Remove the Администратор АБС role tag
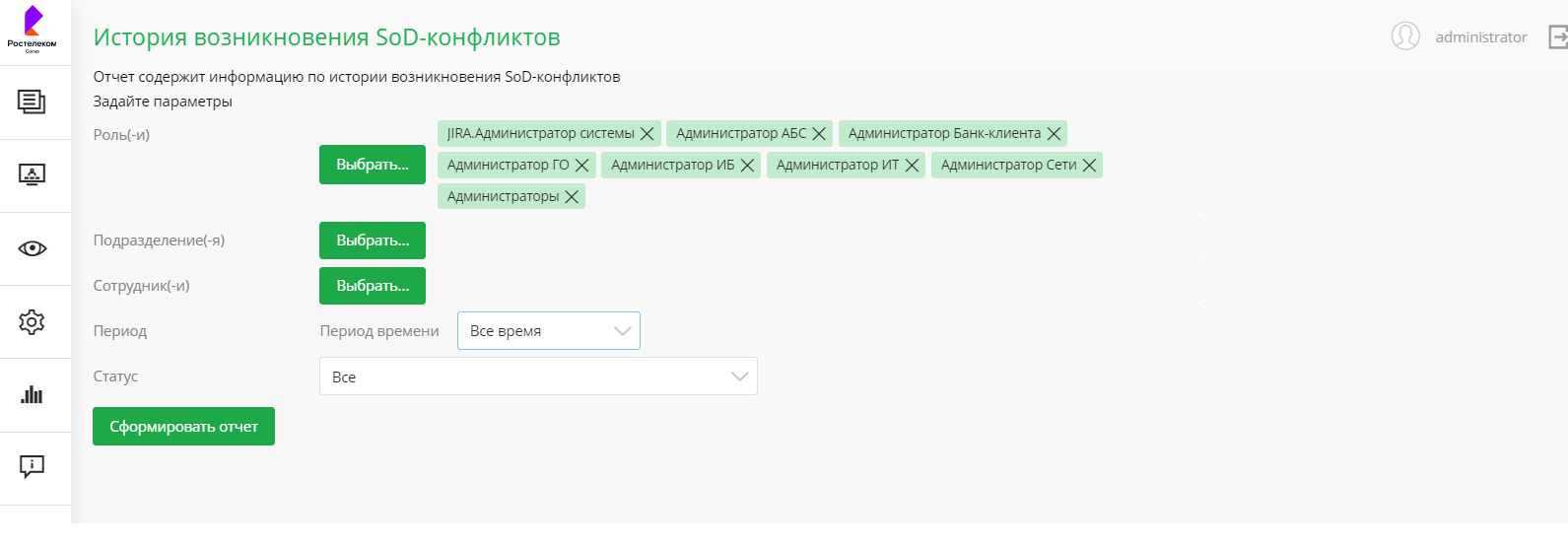 819,134
